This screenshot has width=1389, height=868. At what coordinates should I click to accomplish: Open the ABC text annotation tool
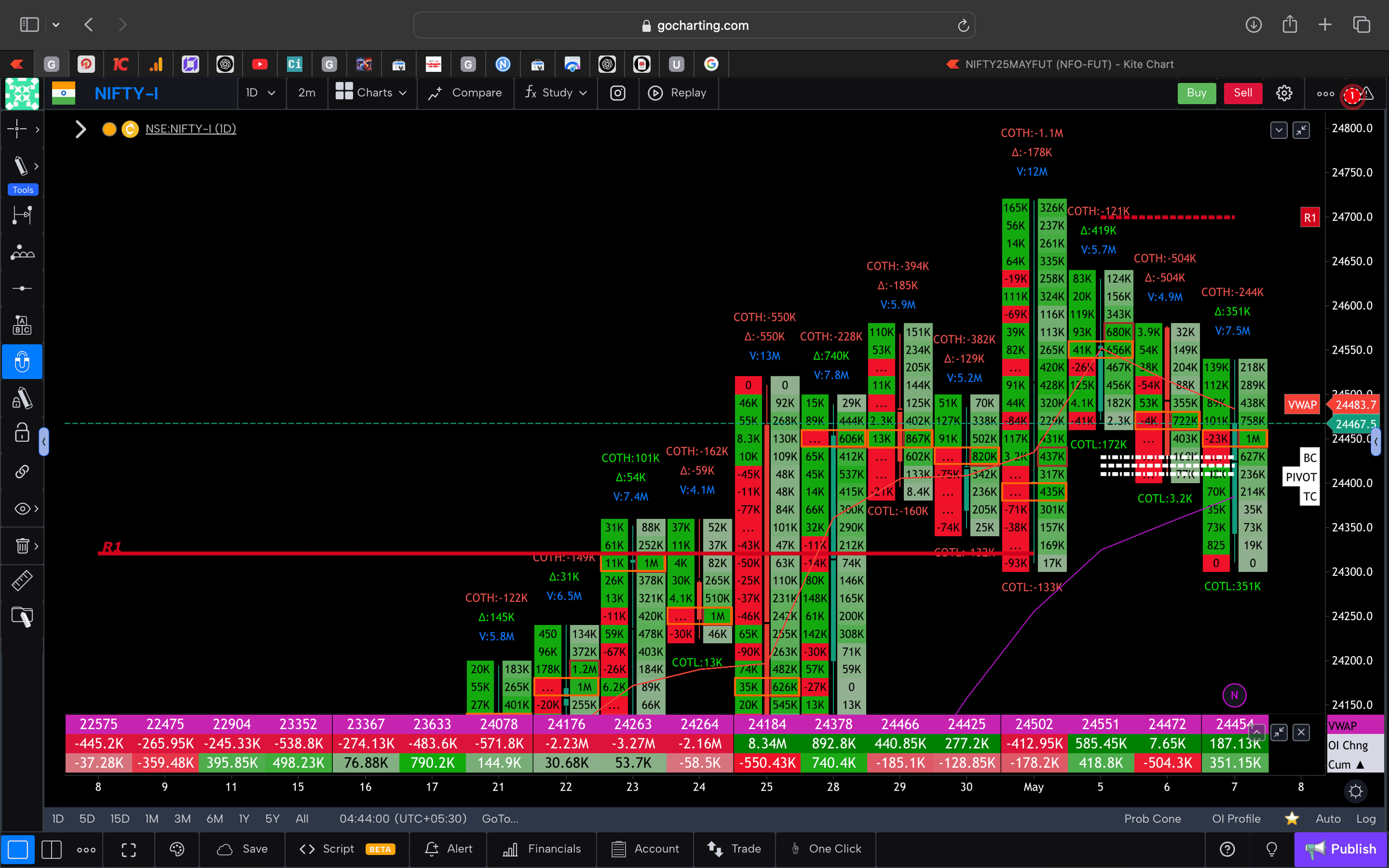(22, 324)
